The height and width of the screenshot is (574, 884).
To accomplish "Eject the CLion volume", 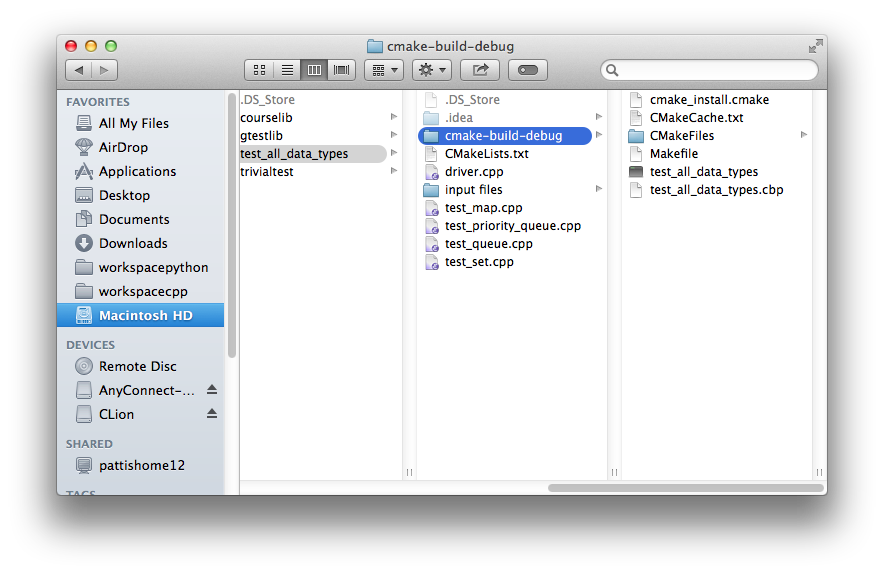I will pos(212,414).
